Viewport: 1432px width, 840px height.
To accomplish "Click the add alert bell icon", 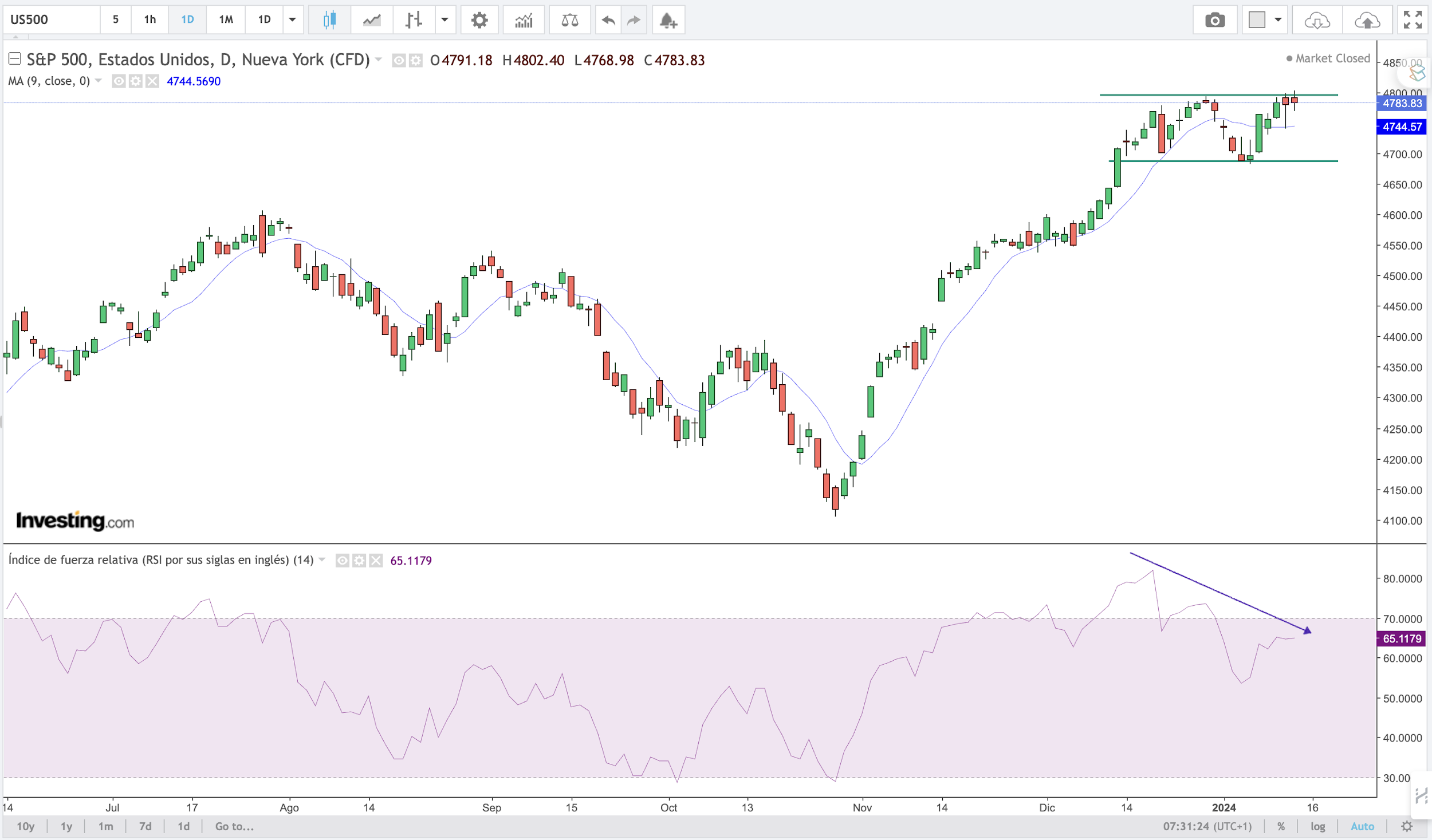I will (668, 20).
